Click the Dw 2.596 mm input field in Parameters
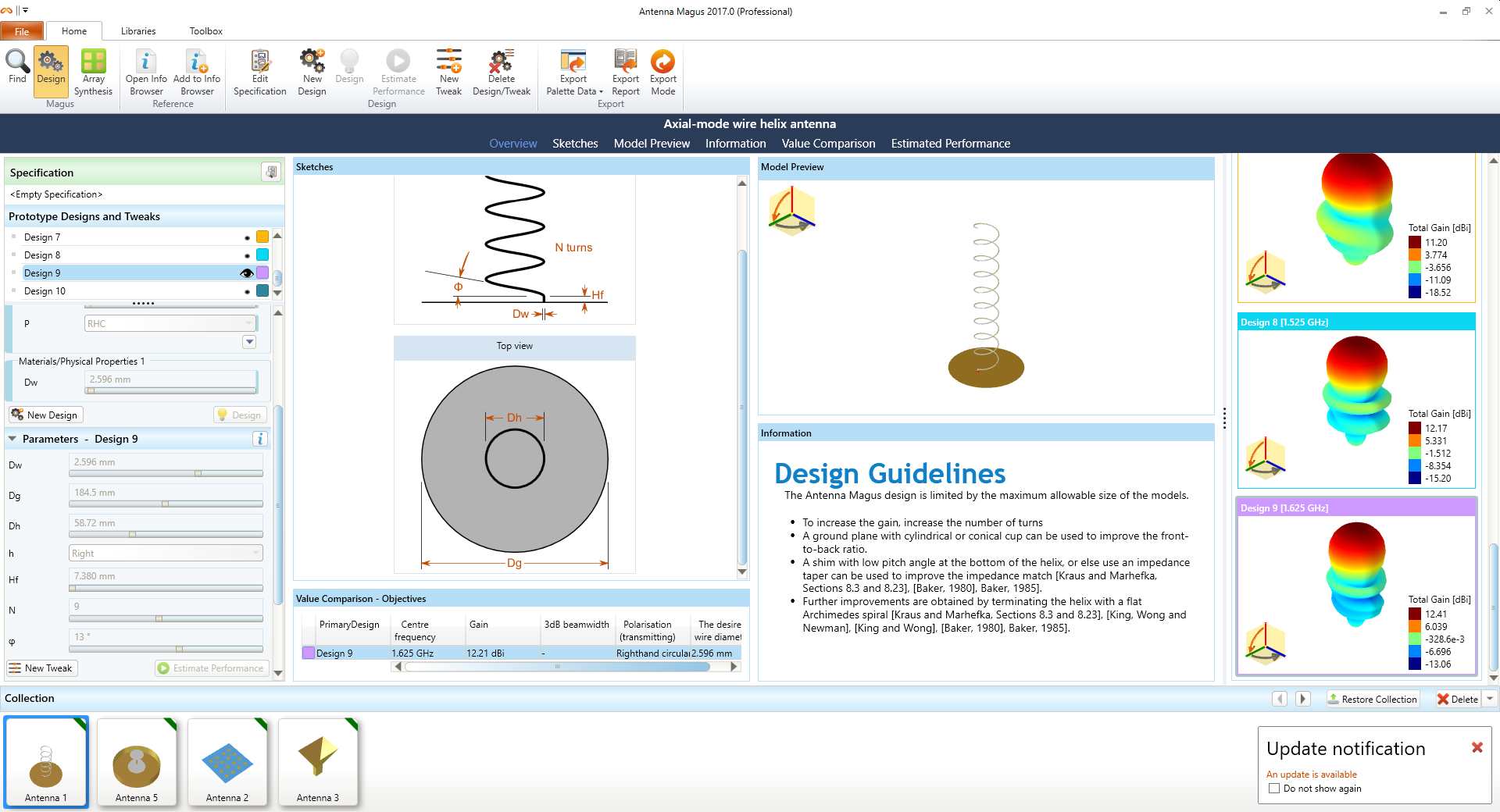1500x812 pixels. point(166,462)
